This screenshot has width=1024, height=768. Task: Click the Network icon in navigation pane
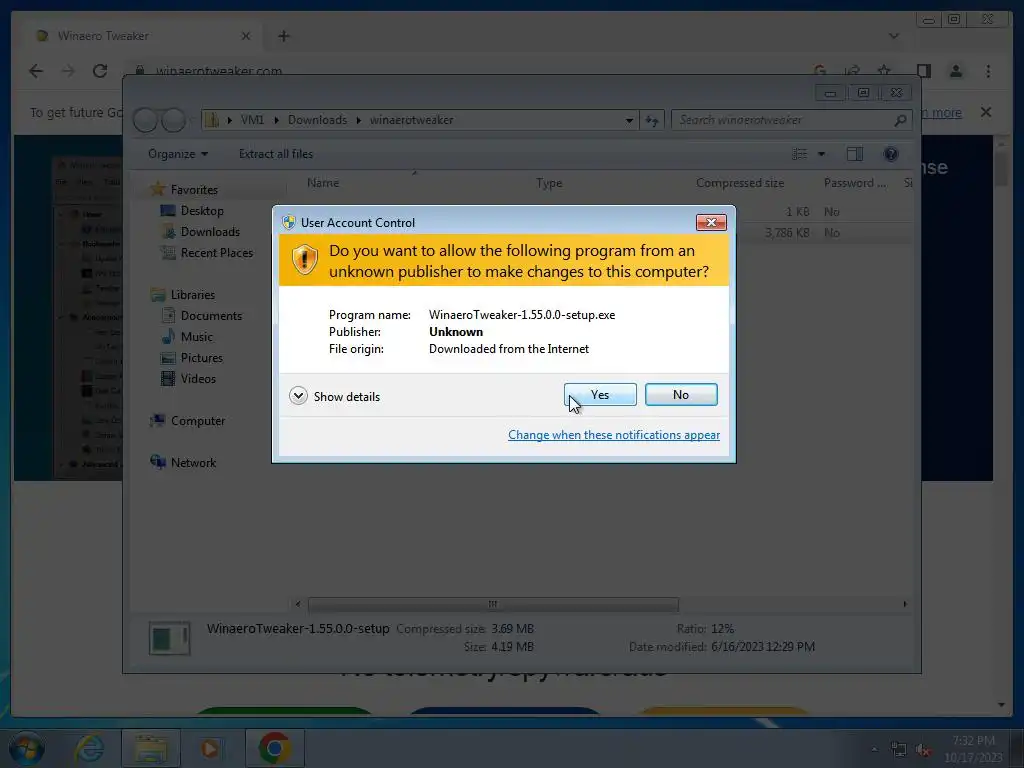click(158, 462)
